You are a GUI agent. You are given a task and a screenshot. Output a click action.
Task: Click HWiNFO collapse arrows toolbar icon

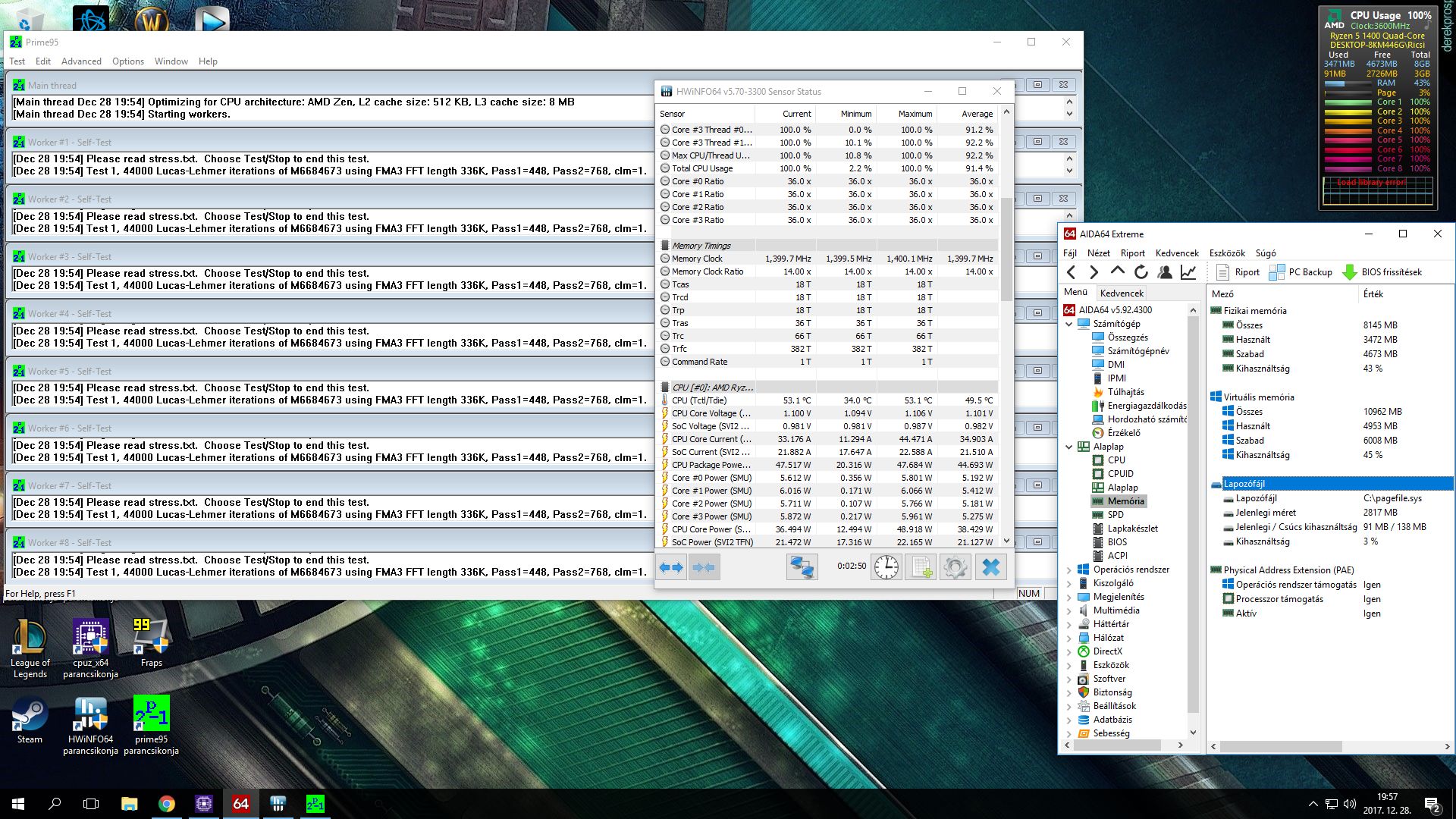coord(703,567)
